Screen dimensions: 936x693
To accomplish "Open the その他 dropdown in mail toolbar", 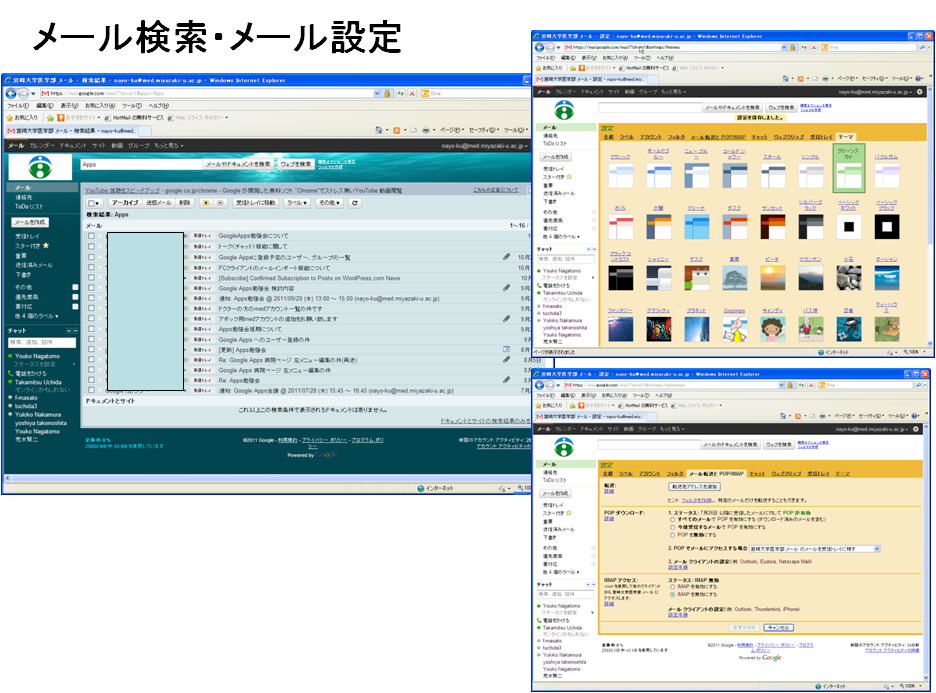I will pos(329,202).
